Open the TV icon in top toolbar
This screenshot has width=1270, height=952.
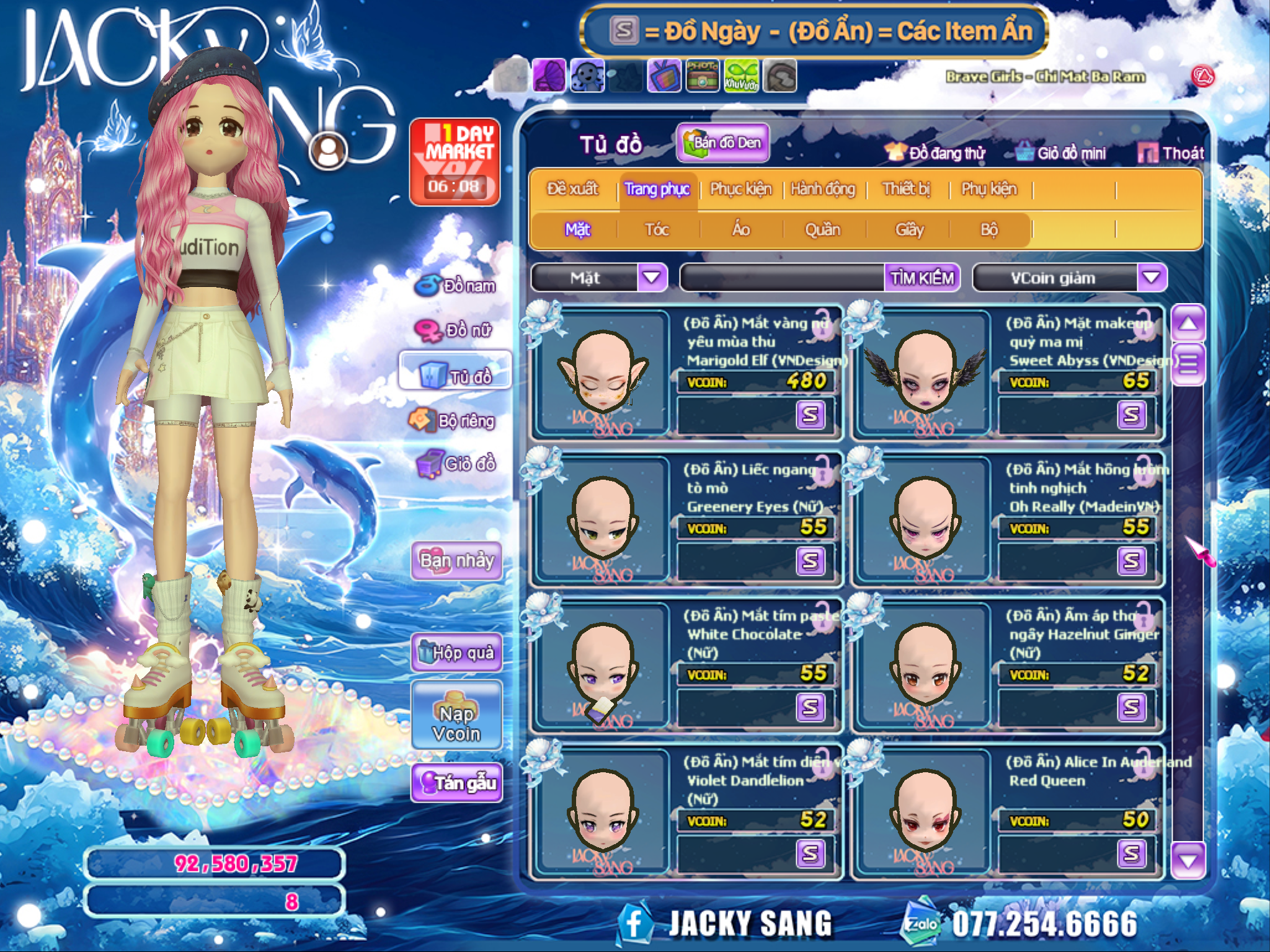pos(664,77)
